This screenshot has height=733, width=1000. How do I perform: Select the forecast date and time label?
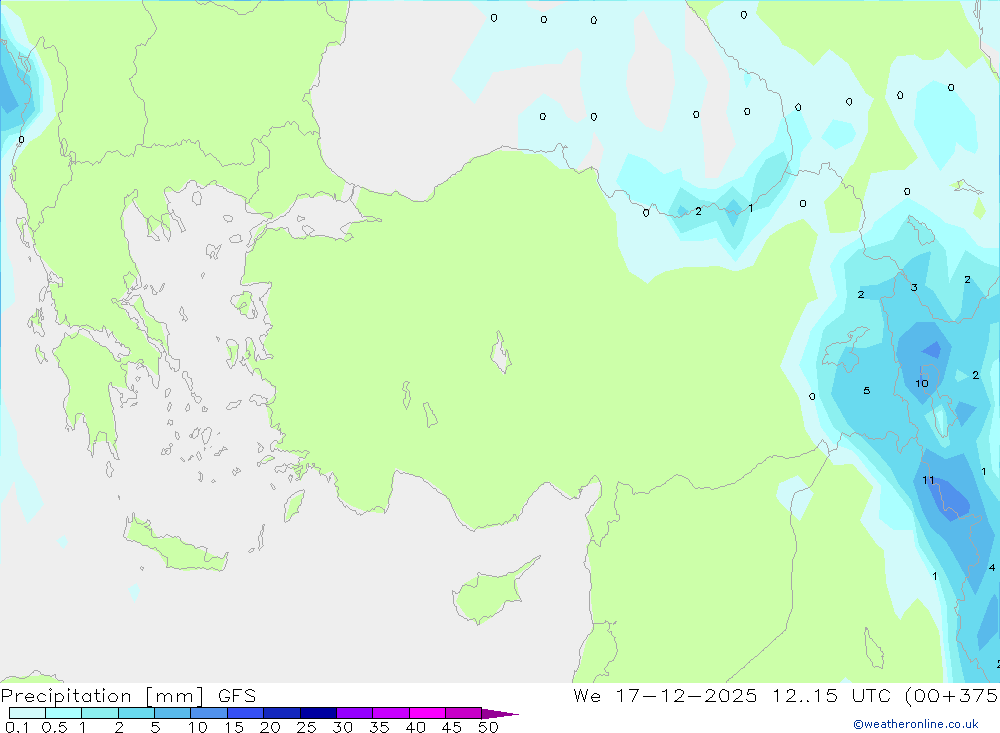[x=785, y=696]
